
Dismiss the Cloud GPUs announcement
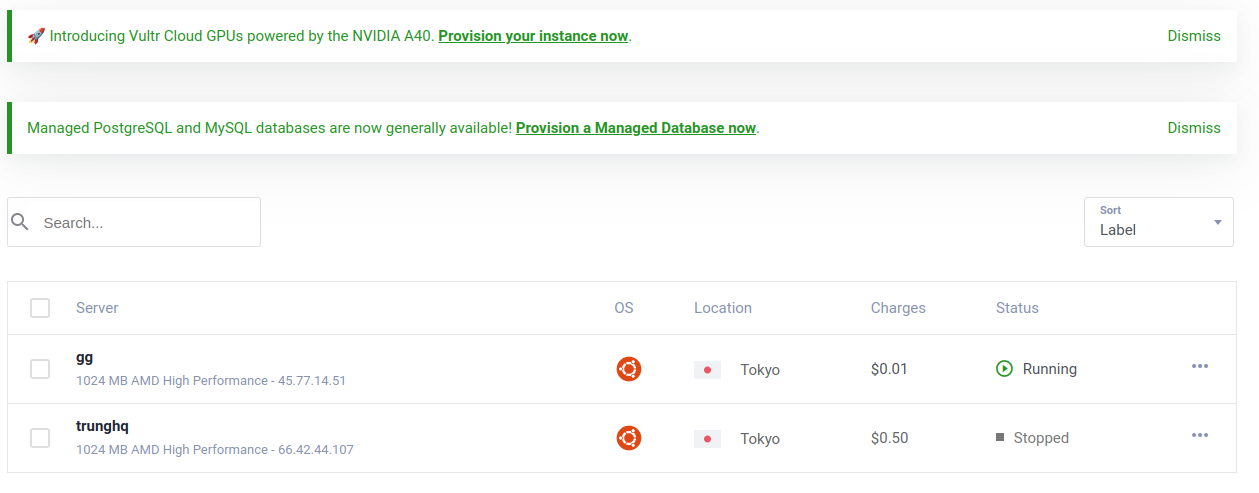(1194, 36)
